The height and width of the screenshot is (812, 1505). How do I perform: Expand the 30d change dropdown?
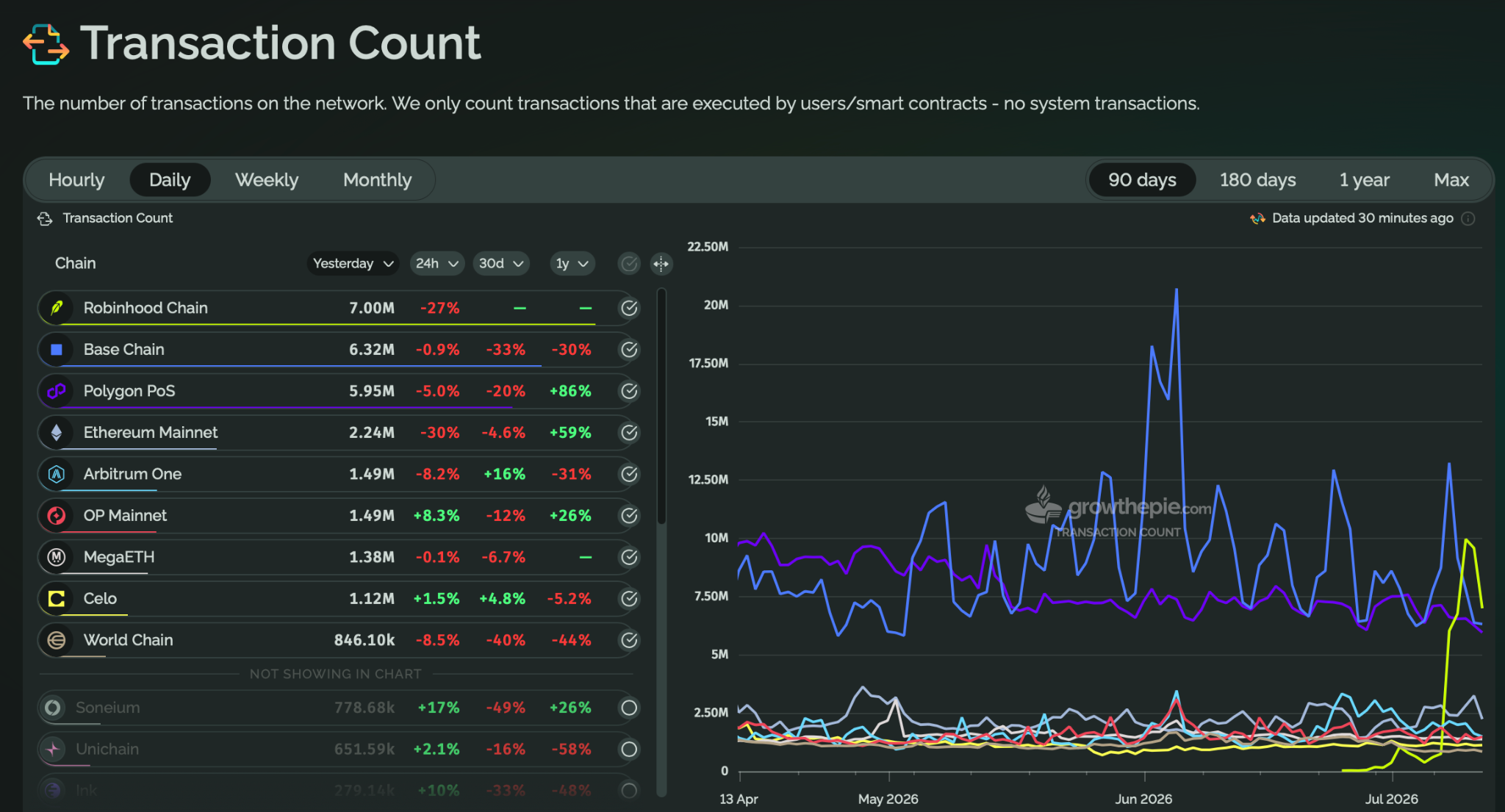click(x=500, y=263)
